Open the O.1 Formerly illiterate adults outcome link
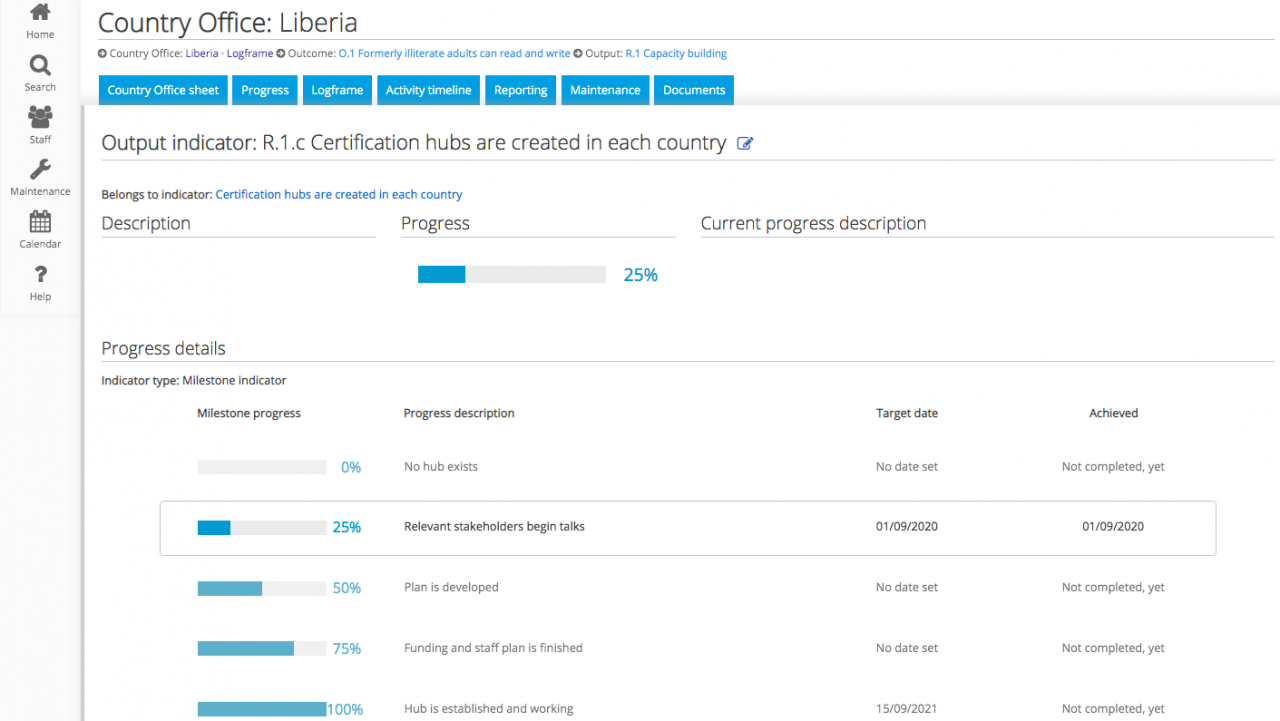Screen dimensions: 1280x721 coord(455,53)
